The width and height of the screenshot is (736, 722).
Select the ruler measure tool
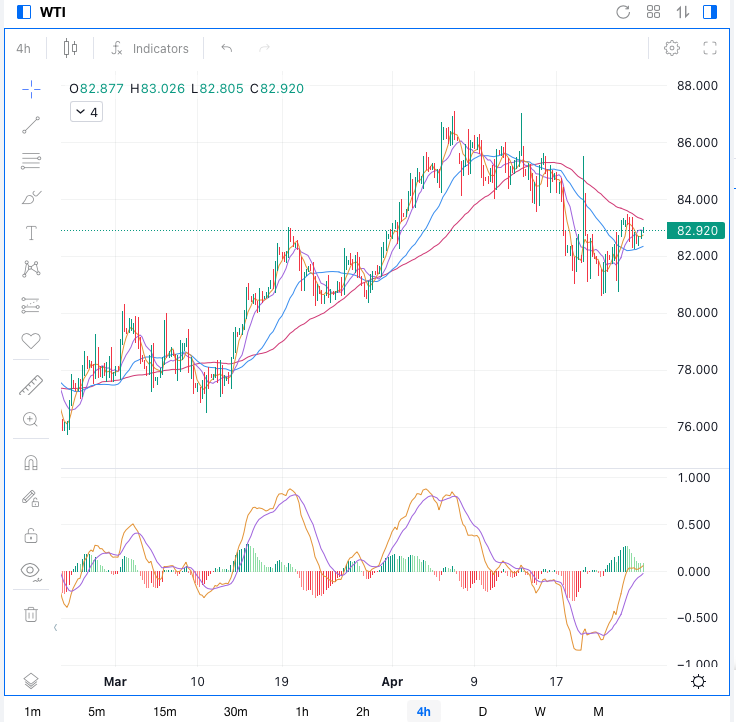click(31, 385)
